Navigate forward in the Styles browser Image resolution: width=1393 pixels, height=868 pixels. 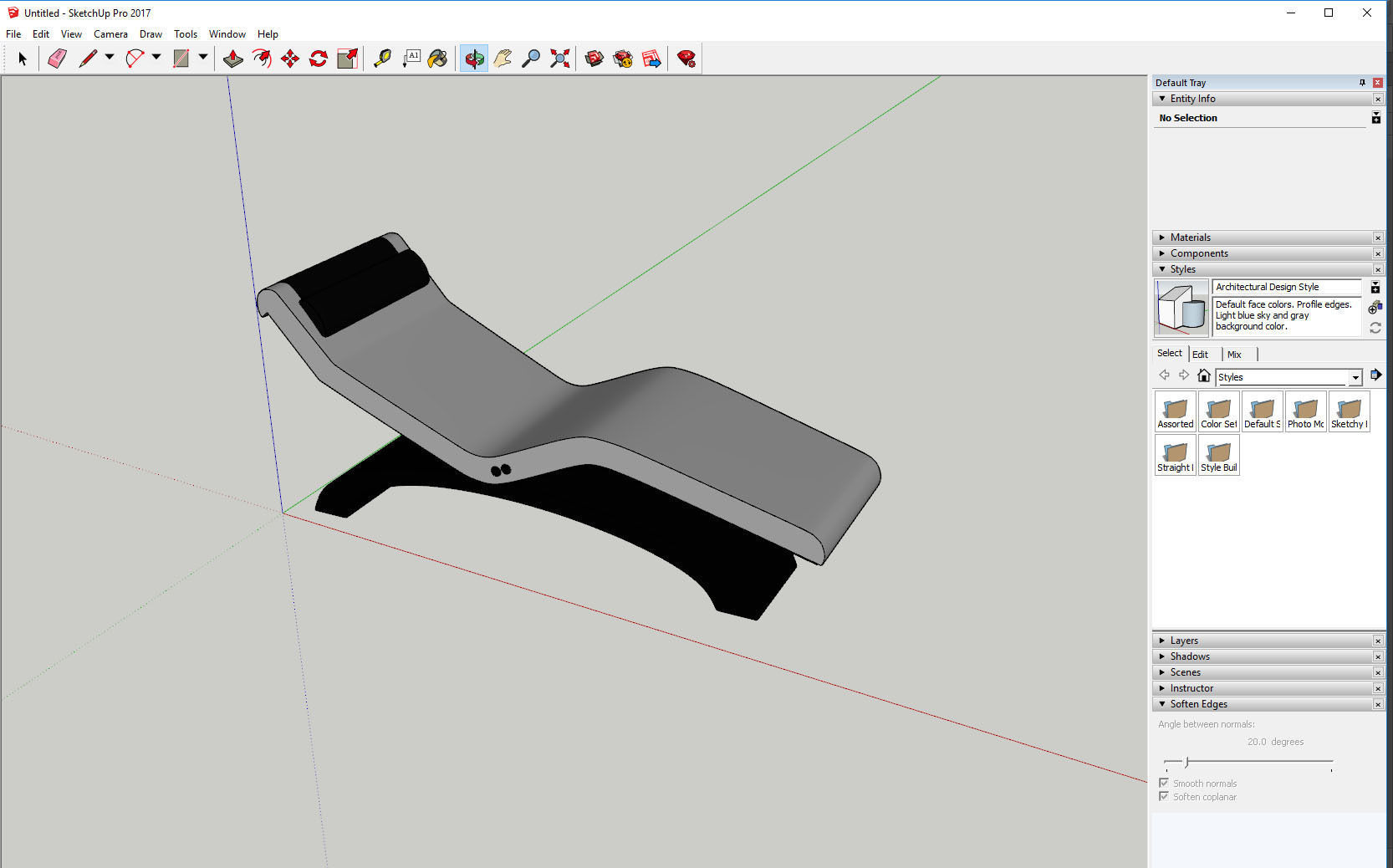(x=1183, y=375)
